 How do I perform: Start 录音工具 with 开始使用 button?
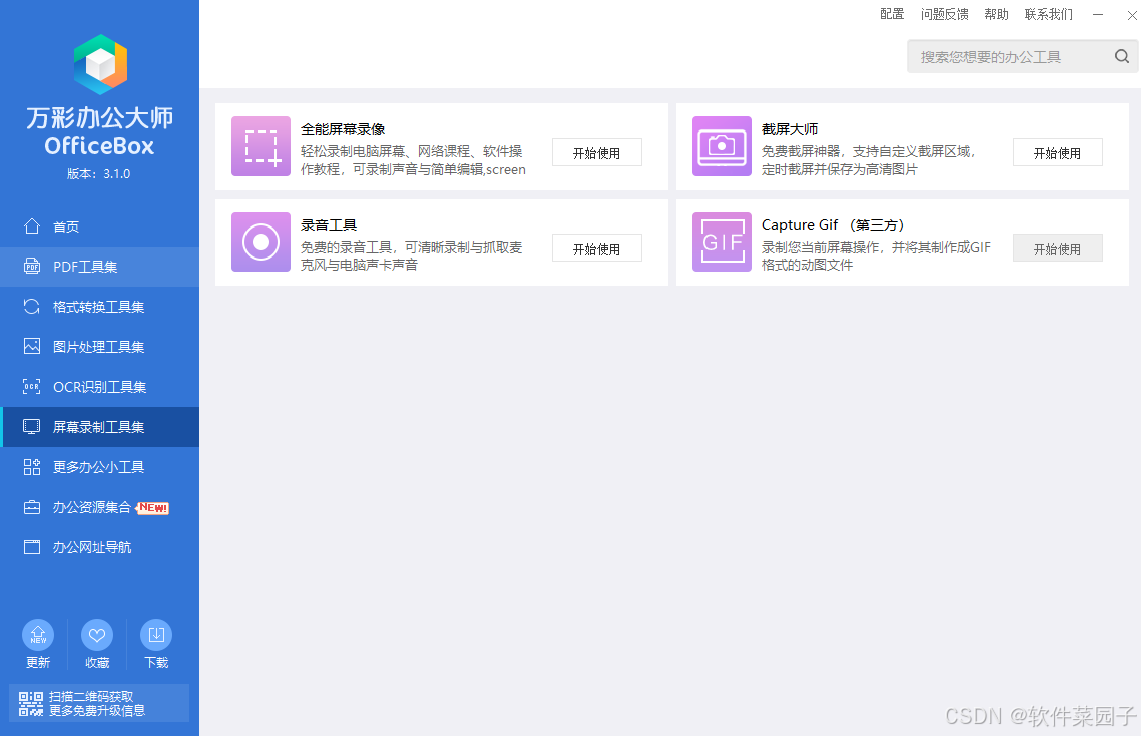tap(596, 248)
